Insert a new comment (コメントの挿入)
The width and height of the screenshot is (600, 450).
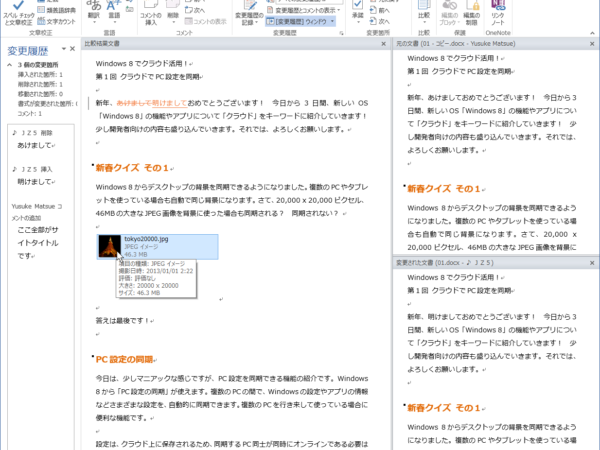(151, 13)
